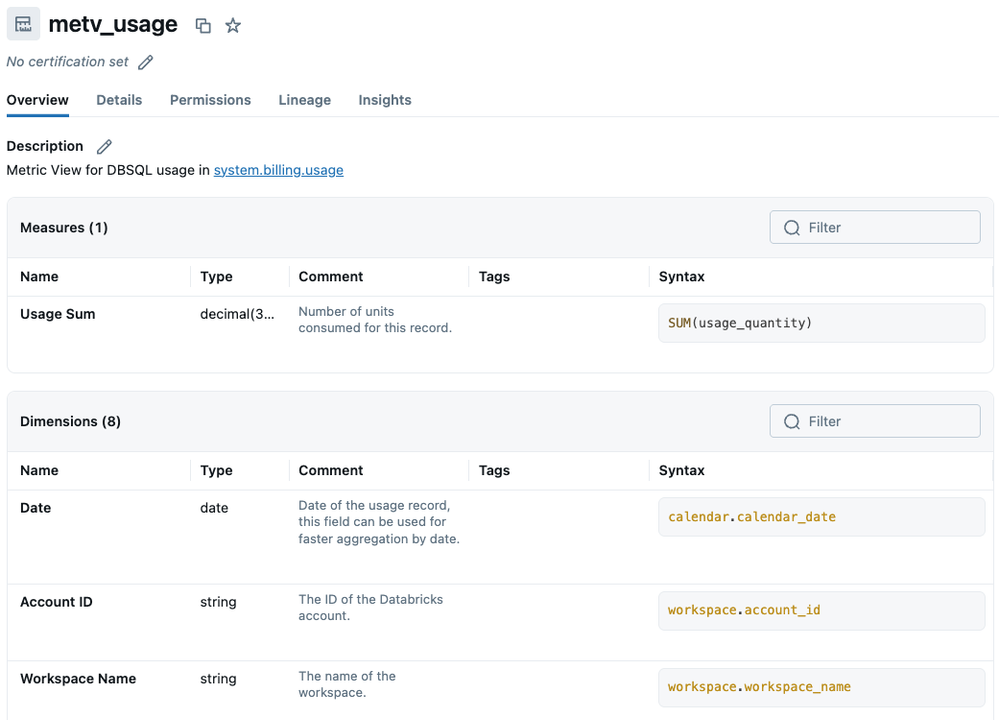Edit the Description using the pencil icon
The width and height of the screenshot is (999, 720).
coord(104,145)
